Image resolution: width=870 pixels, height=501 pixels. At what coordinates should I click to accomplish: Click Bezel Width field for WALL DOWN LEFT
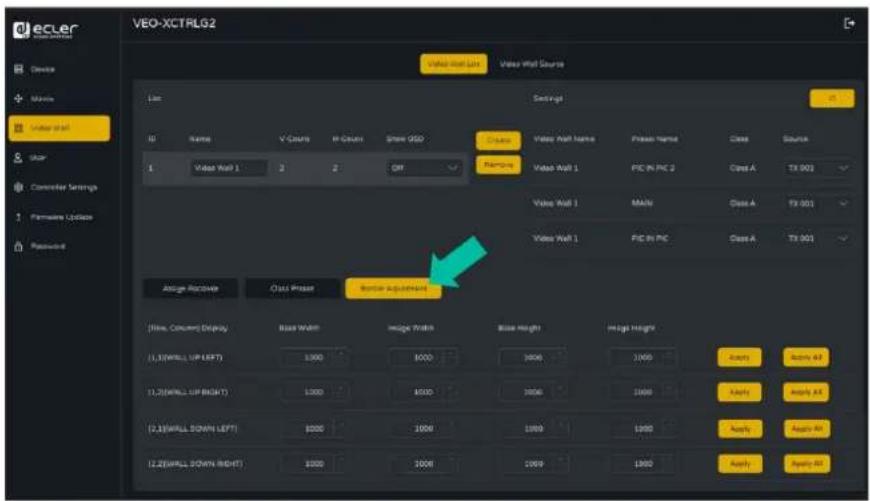tap(314, 429)
